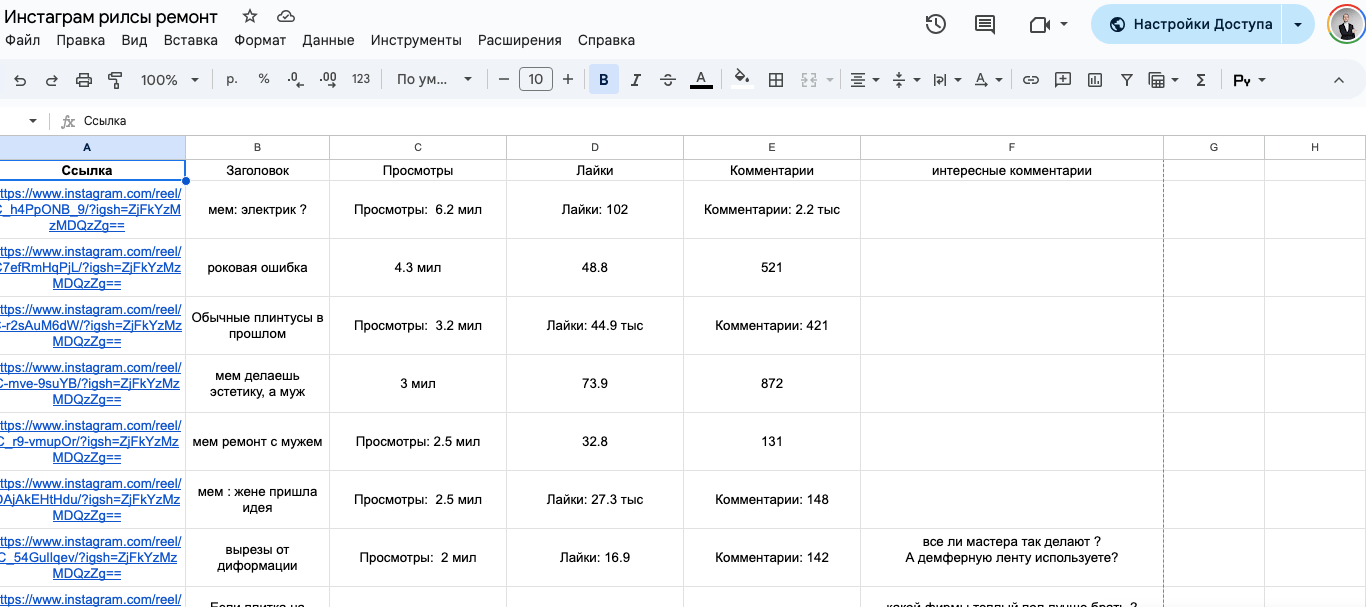Open version history clock icon
Viewport: 1366px width, 607px height.
[x=936, y=25]
